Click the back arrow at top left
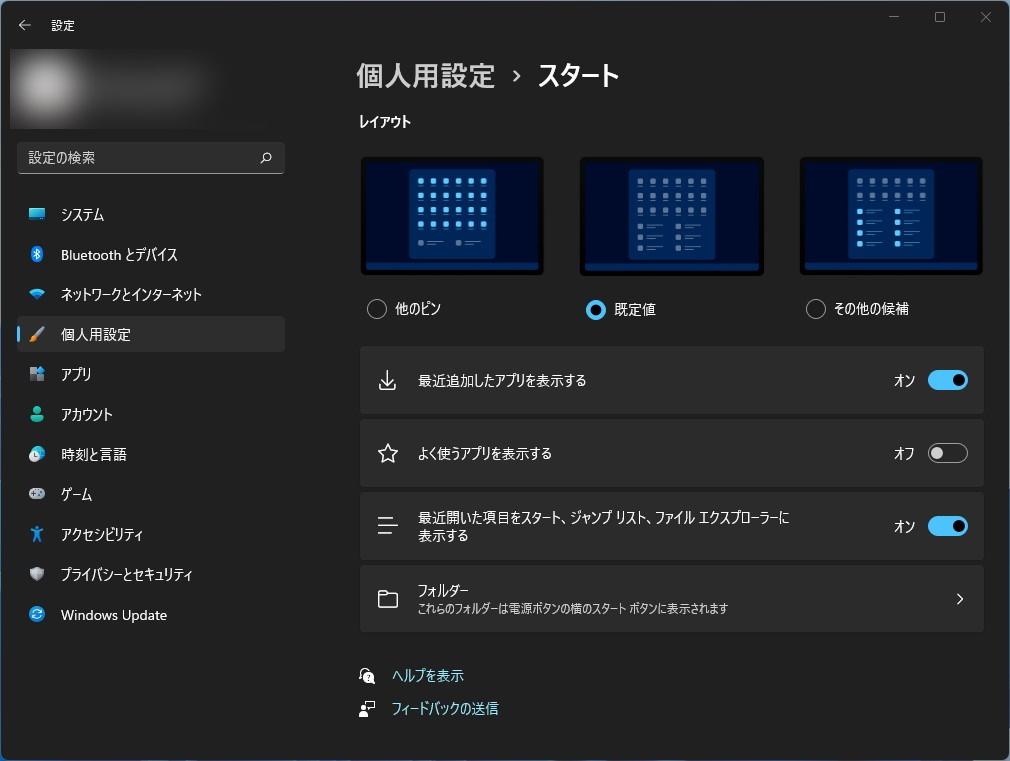Image resolution: width=1010 pixels, height=761 pixels. click(x=23, y=24)
